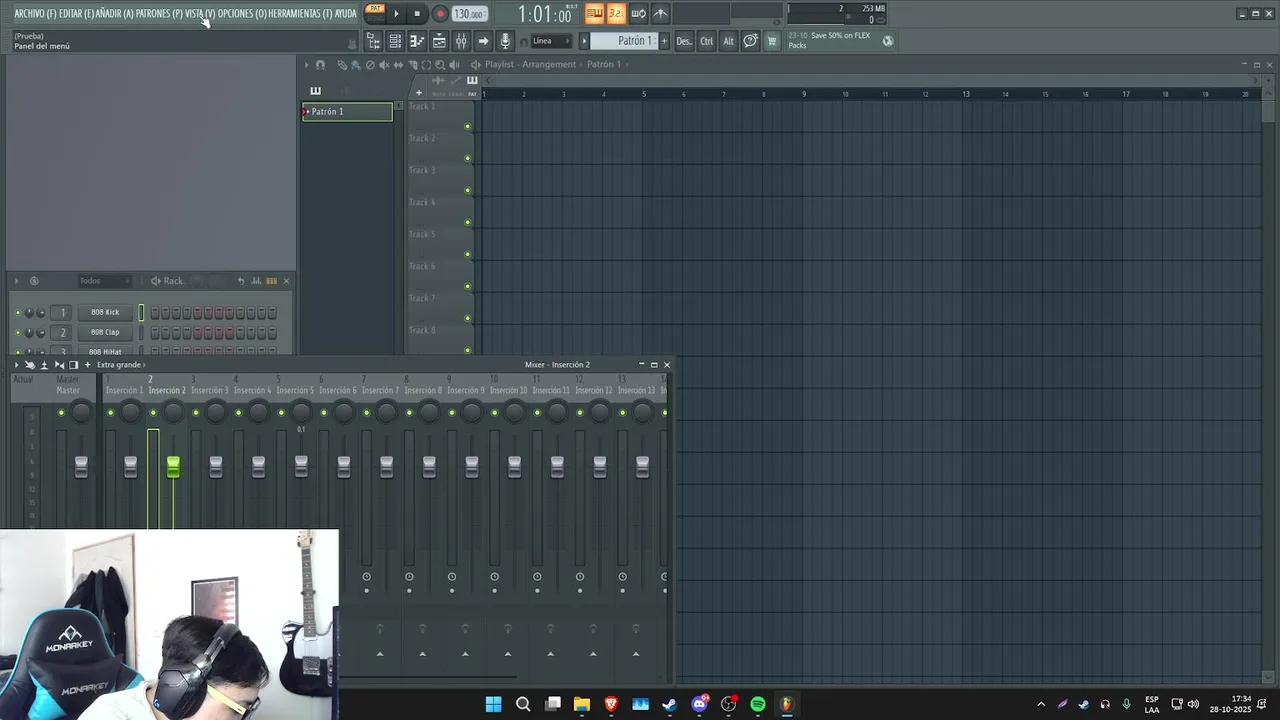Open Extra grande mixer layout dropdown

point(120,365)
